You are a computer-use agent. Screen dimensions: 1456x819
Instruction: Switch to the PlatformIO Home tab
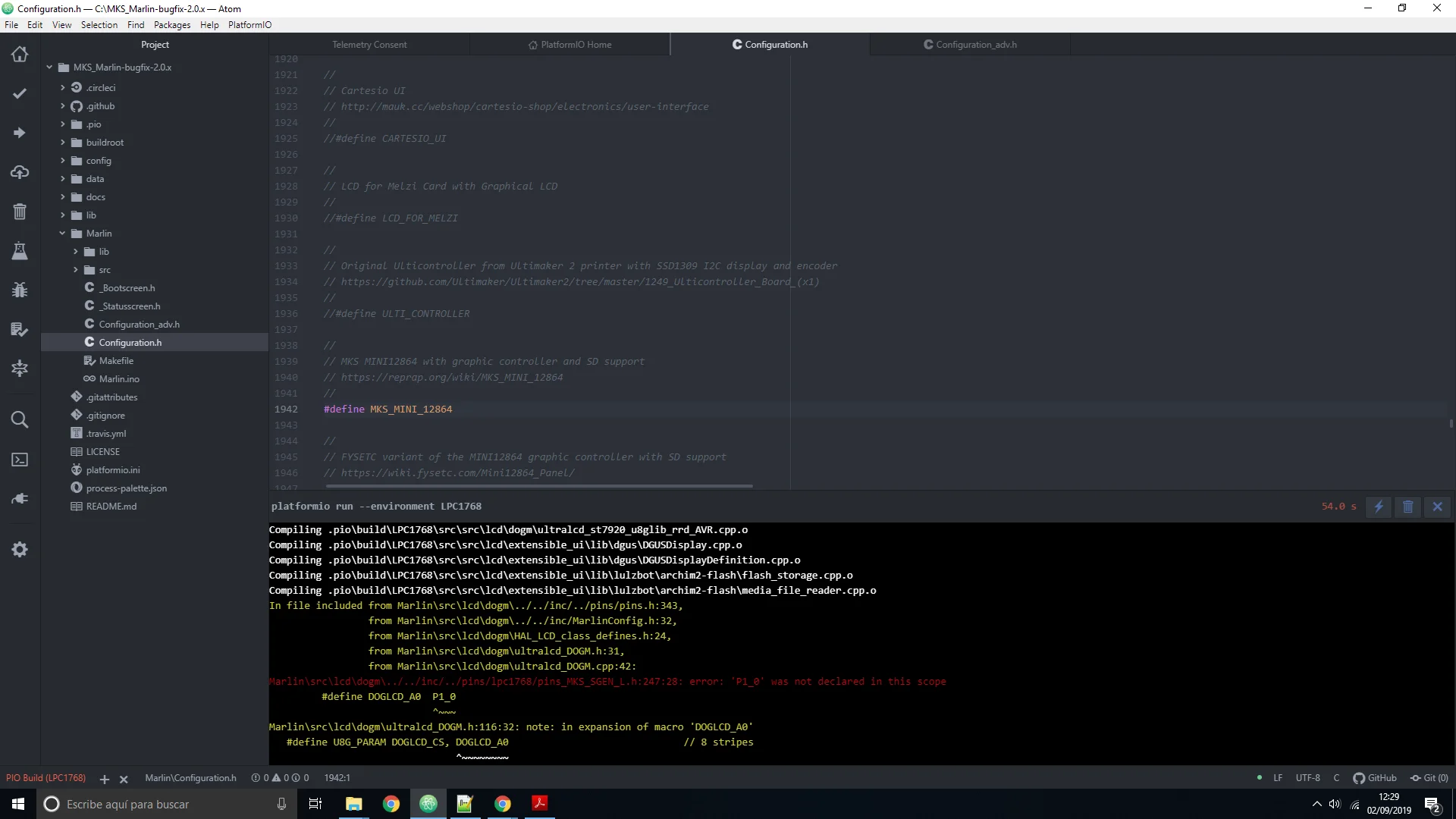point(570,45)
